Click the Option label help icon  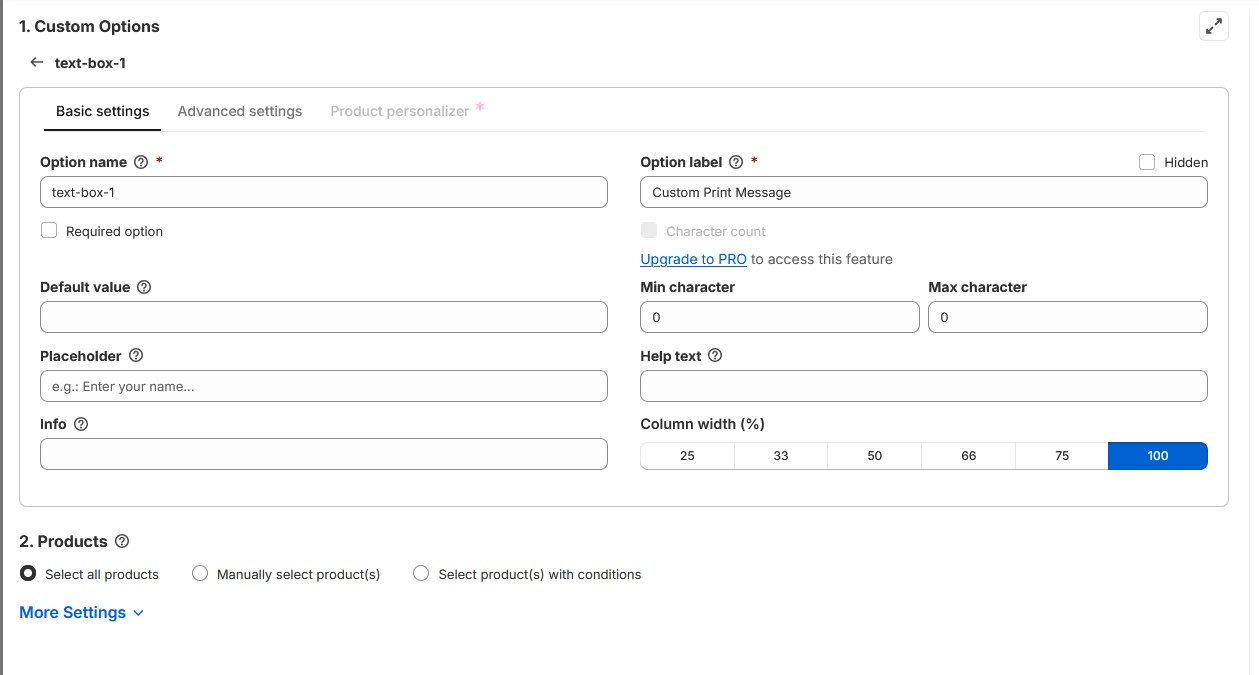coord(736,161)
